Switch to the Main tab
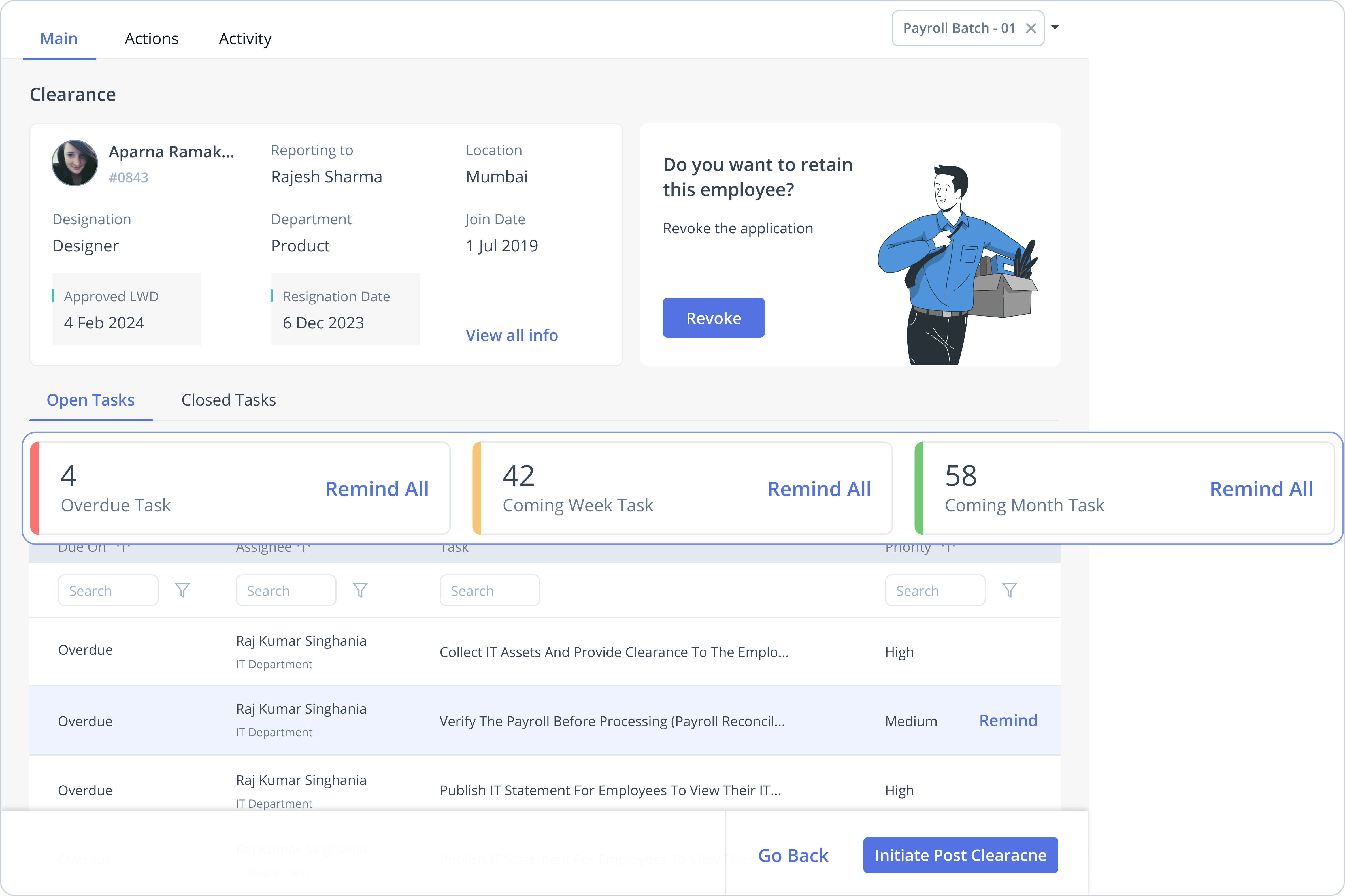 coord(59,39)
